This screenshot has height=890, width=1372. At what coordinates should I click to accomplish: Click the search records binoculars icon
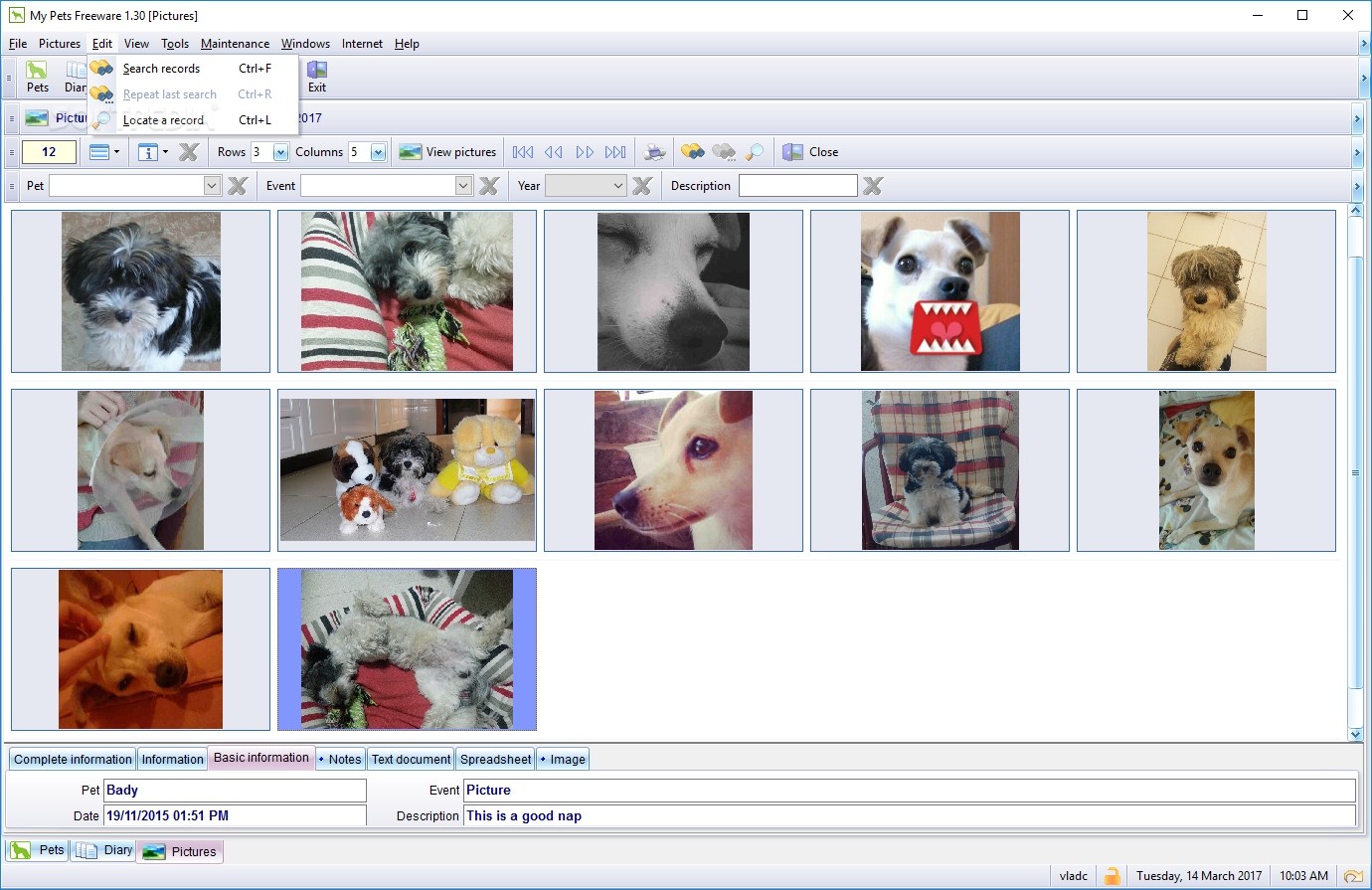coord(693,152)
